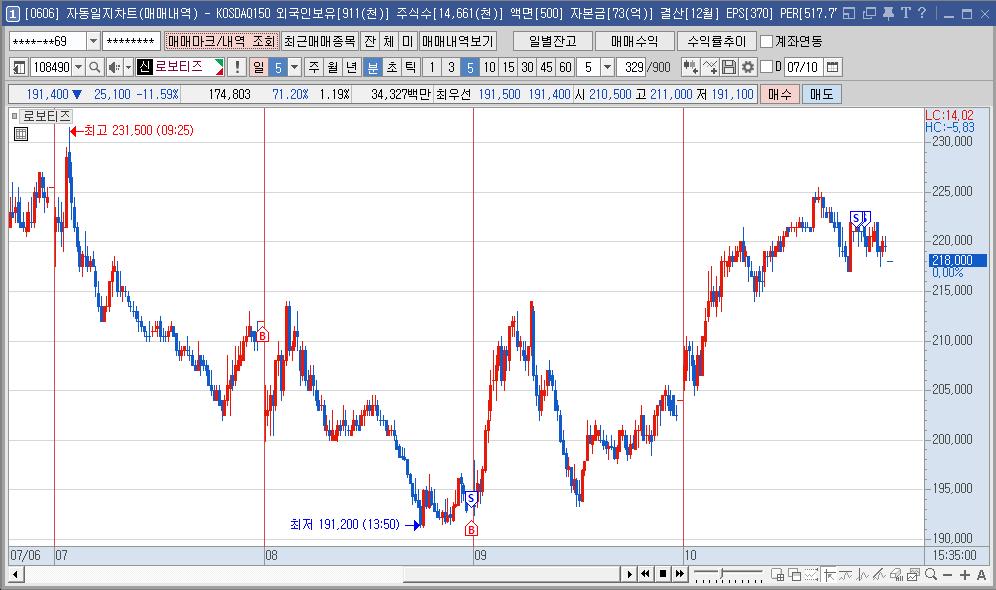Click the blue 매도 sell button
Viewport: 996px width, 590px height.
pyautogui.click(x=821, y=94)
